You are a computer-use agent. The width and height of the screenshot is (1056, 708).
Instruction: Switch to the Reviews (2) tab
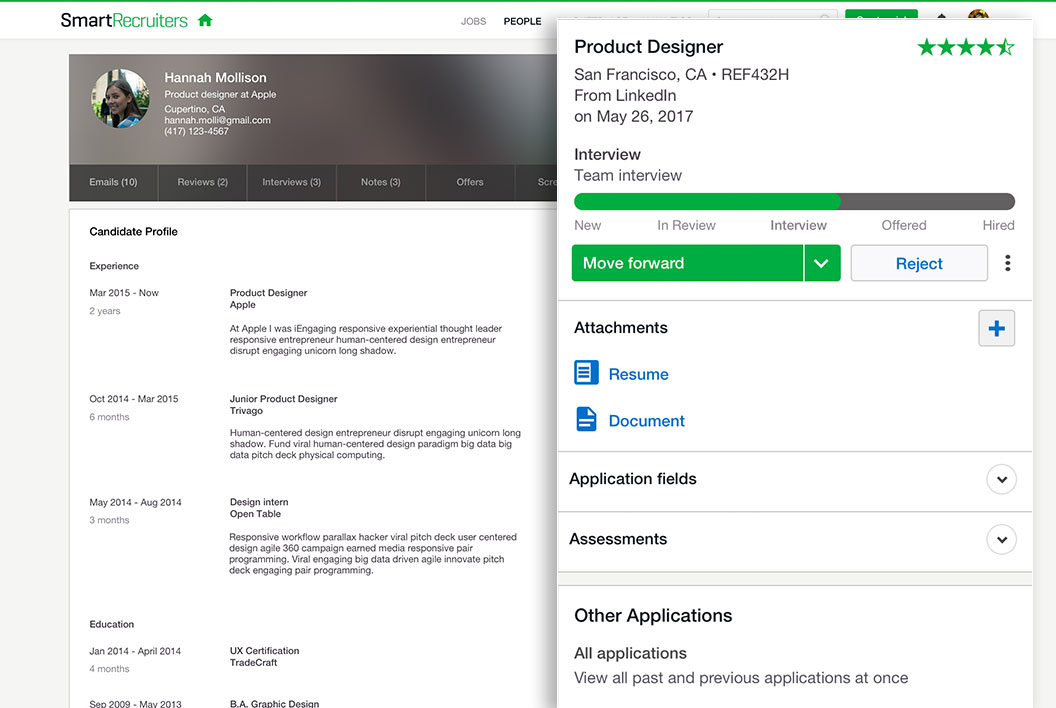tap(202, 182)
